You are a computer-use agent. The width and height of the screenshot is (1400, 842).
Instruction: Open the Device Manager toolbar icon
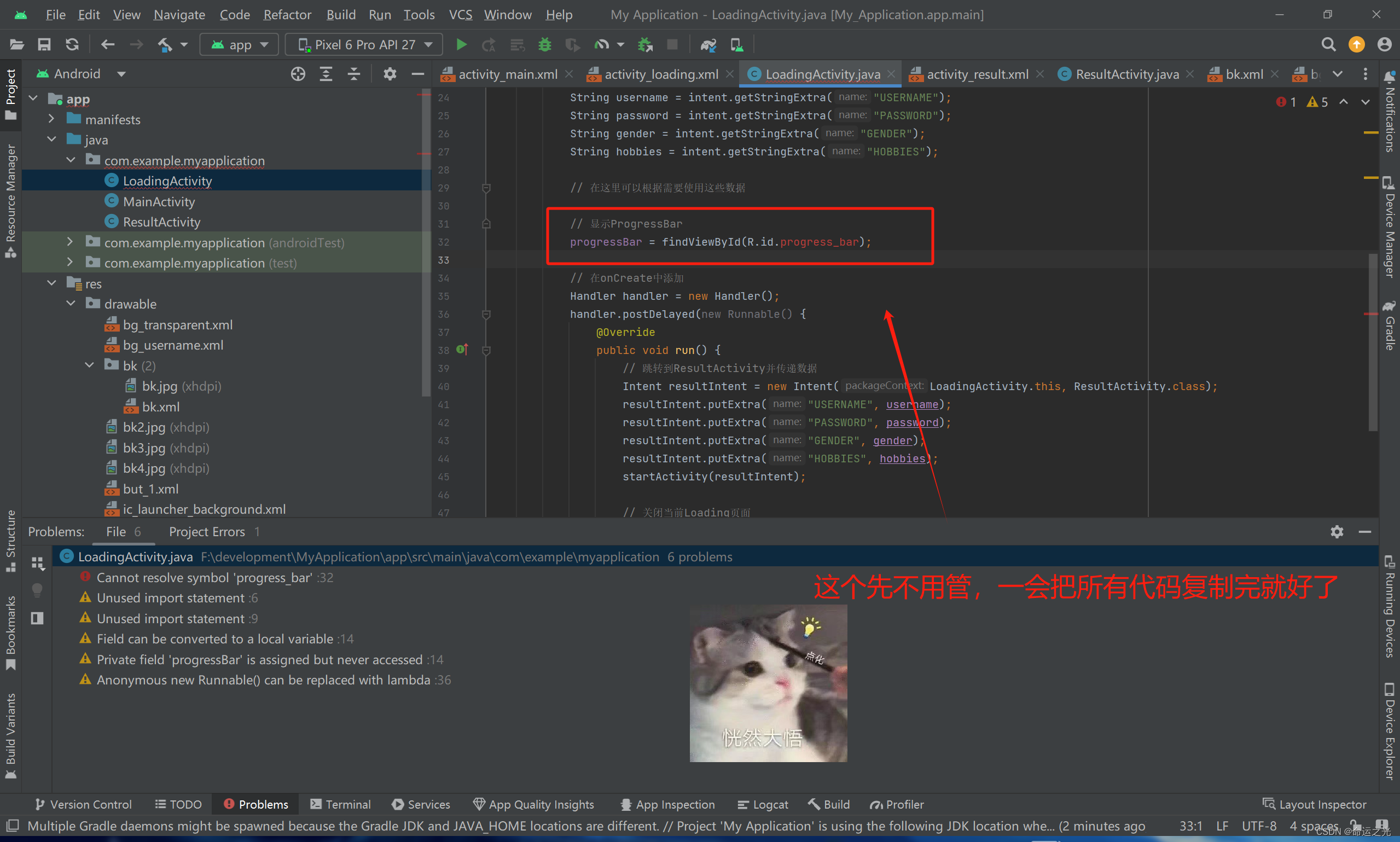coord(736,44)
